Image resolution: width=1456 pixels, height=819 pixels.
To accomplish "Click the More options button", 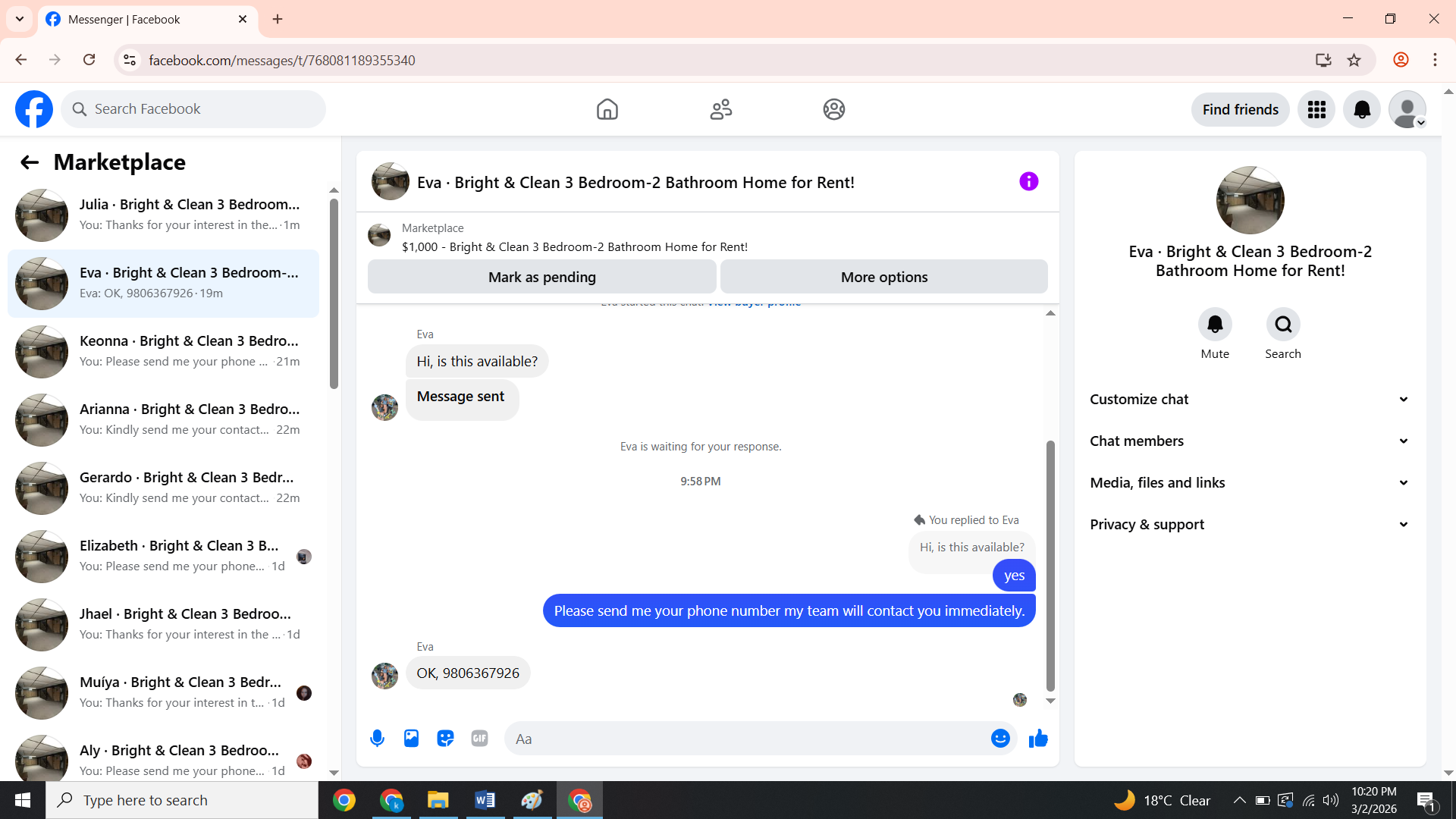I will click(x=883, y=277).
